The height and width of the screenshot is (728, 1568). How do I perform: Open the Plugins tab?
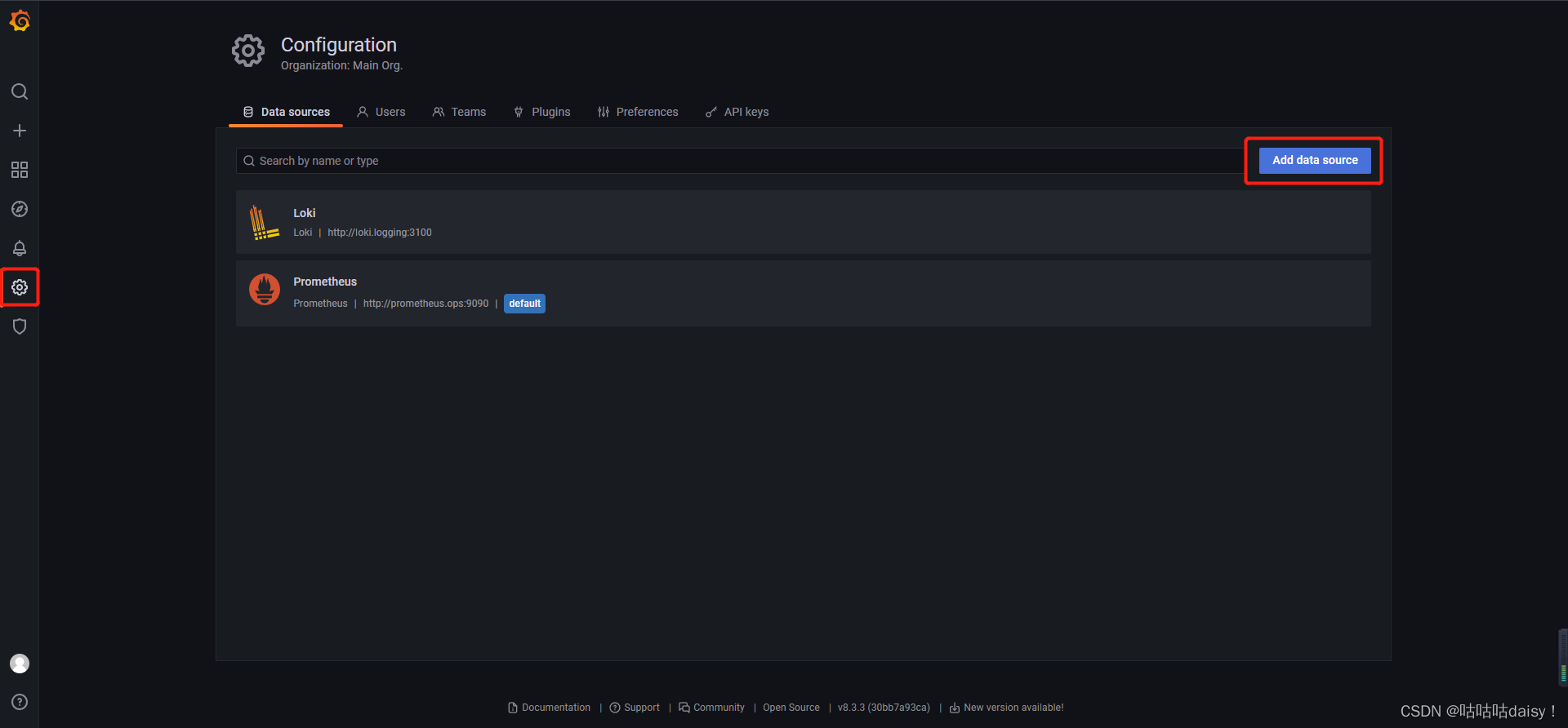pos(541,112)
